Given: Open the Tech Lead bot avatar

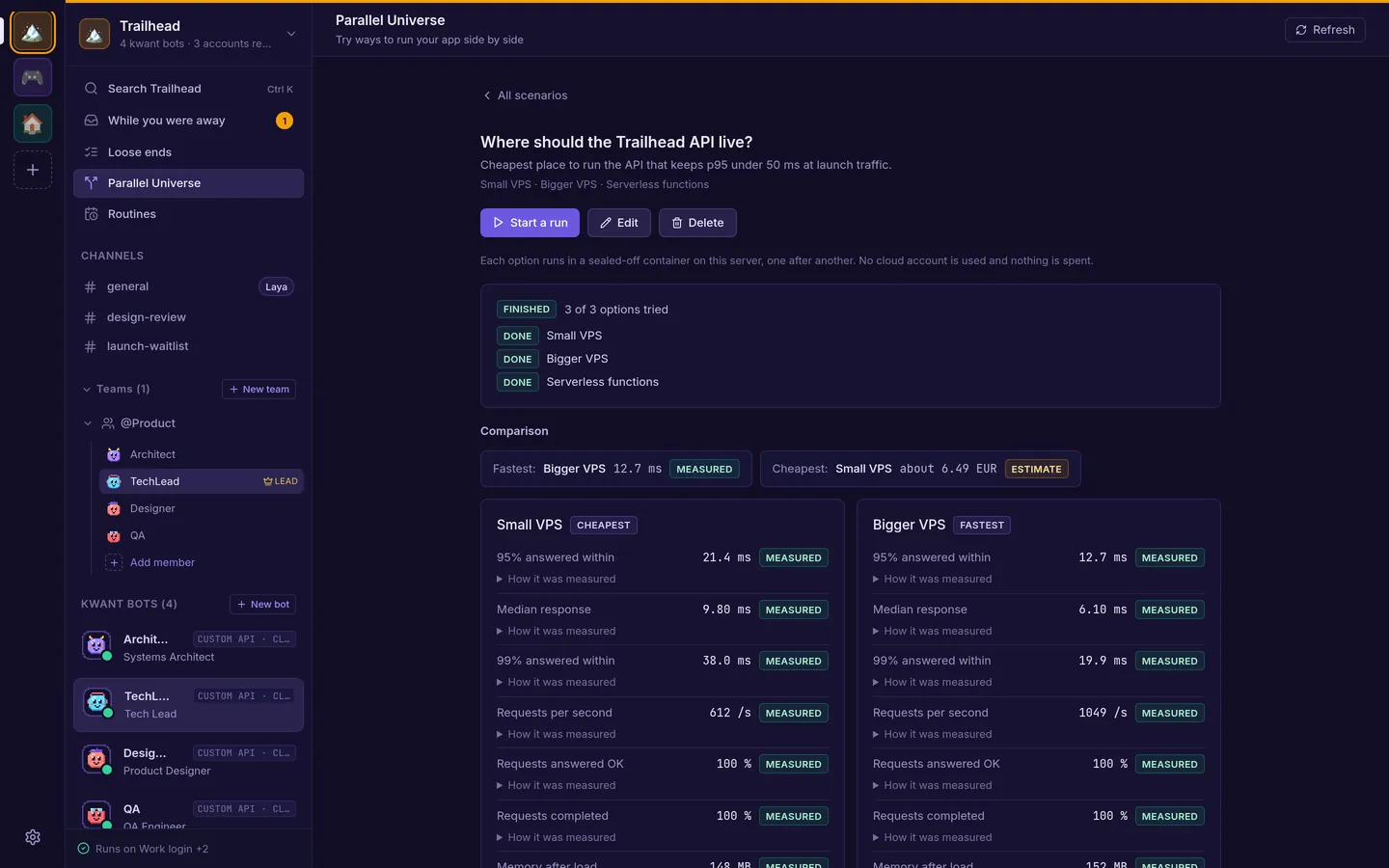Looking at the screenshot, I should [96, 704].
